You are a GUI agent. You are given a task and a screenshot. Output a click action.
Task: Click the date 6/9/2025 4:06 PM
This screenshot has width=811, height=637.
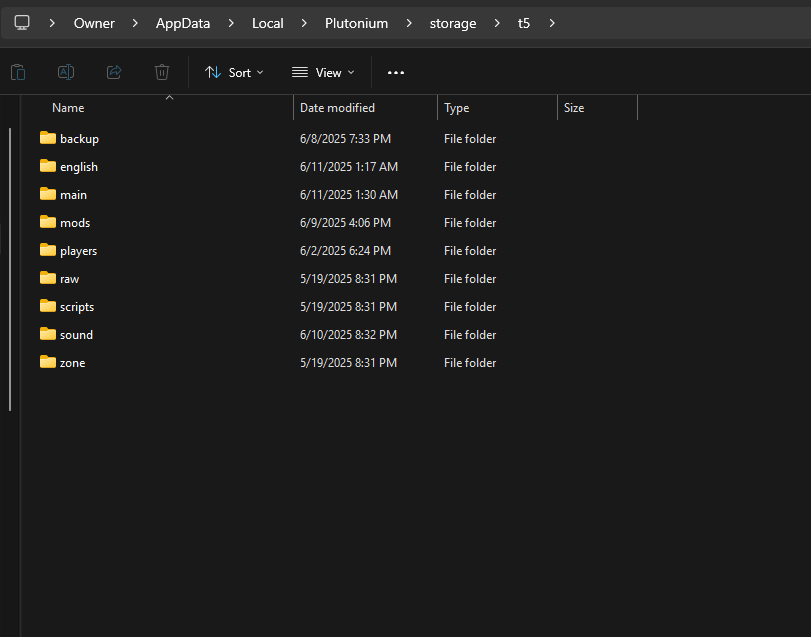click(x=346, y=222)
